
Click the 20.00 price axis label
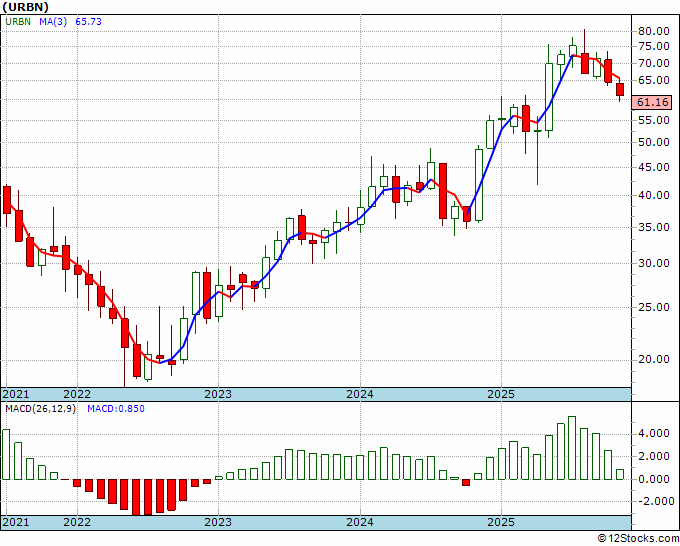(x=654, y=360)
